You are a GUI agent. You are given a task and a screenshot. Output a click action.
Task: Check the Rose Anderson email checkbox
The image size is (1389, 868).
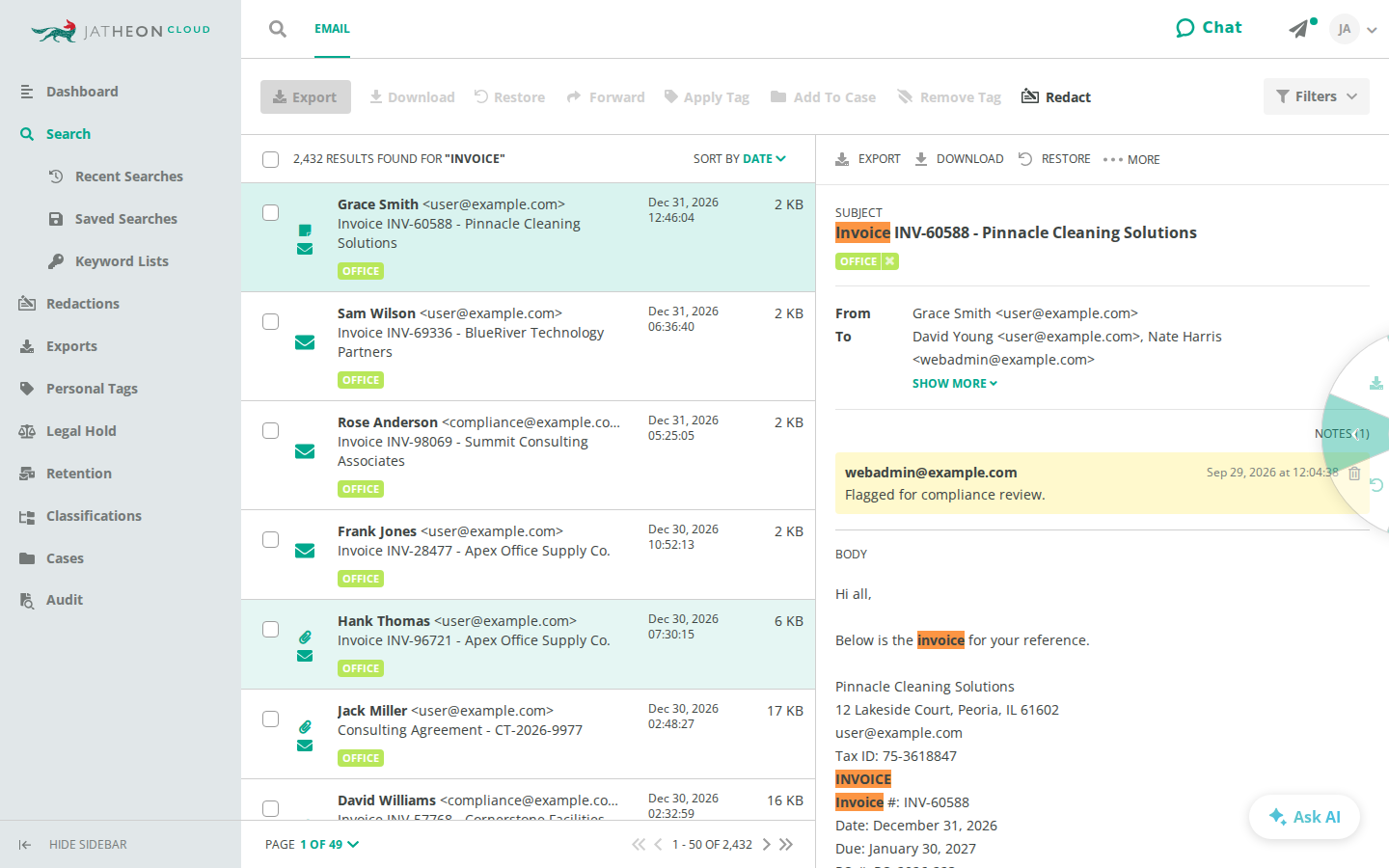pos(271,430)
